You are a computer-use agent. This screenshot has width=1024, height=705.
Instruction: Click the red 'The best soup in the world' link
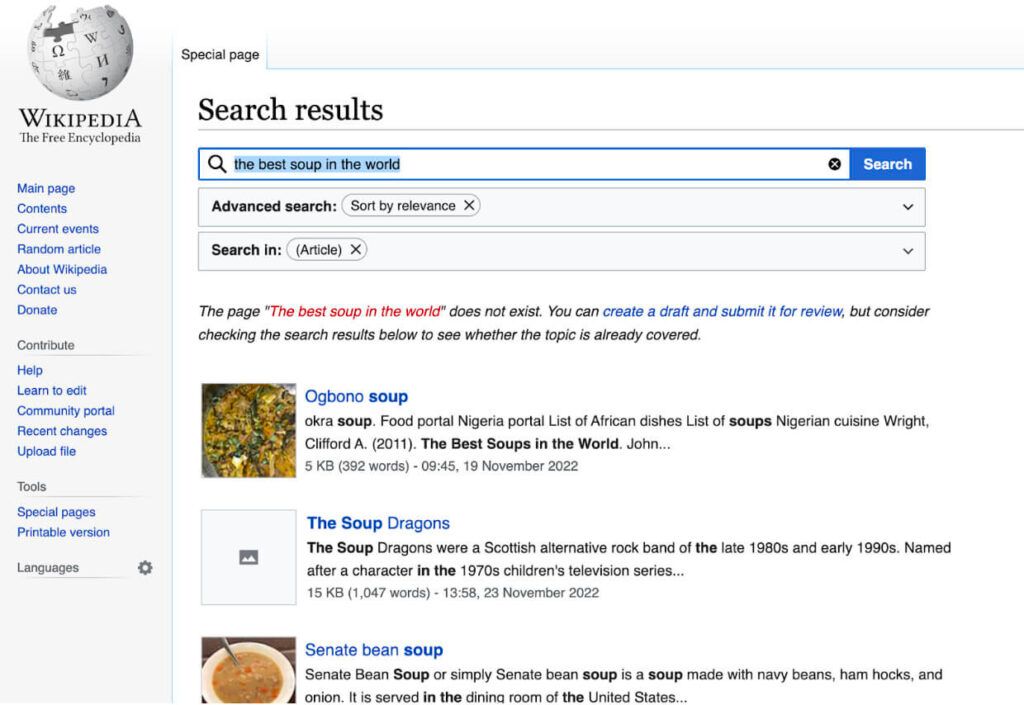[x=356, y=311]
